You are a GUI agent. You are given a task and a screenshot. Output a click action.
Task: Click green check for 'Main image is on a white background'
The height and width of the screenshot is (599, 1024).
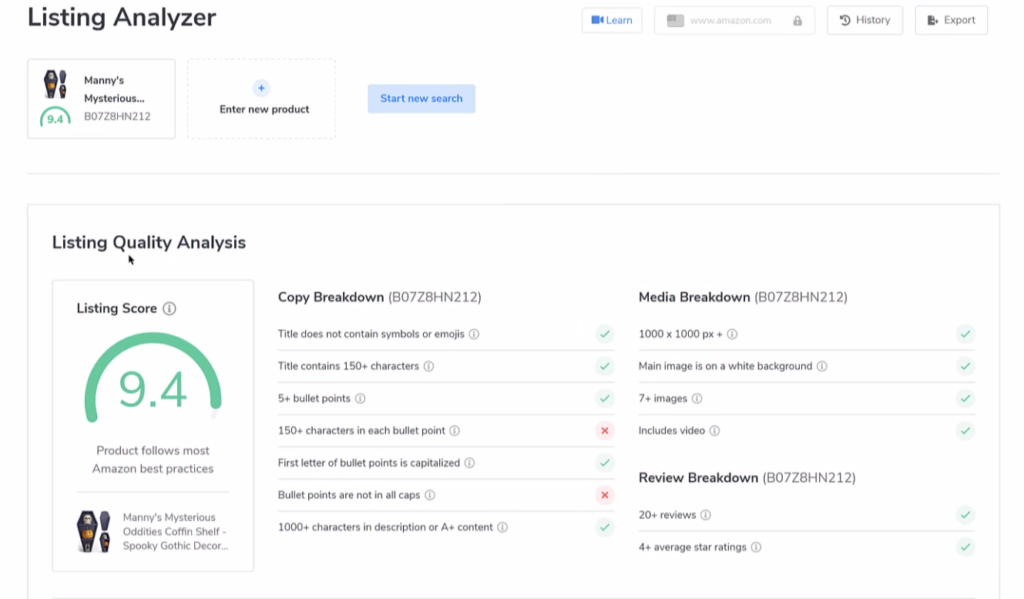click(x=964, y=366)
